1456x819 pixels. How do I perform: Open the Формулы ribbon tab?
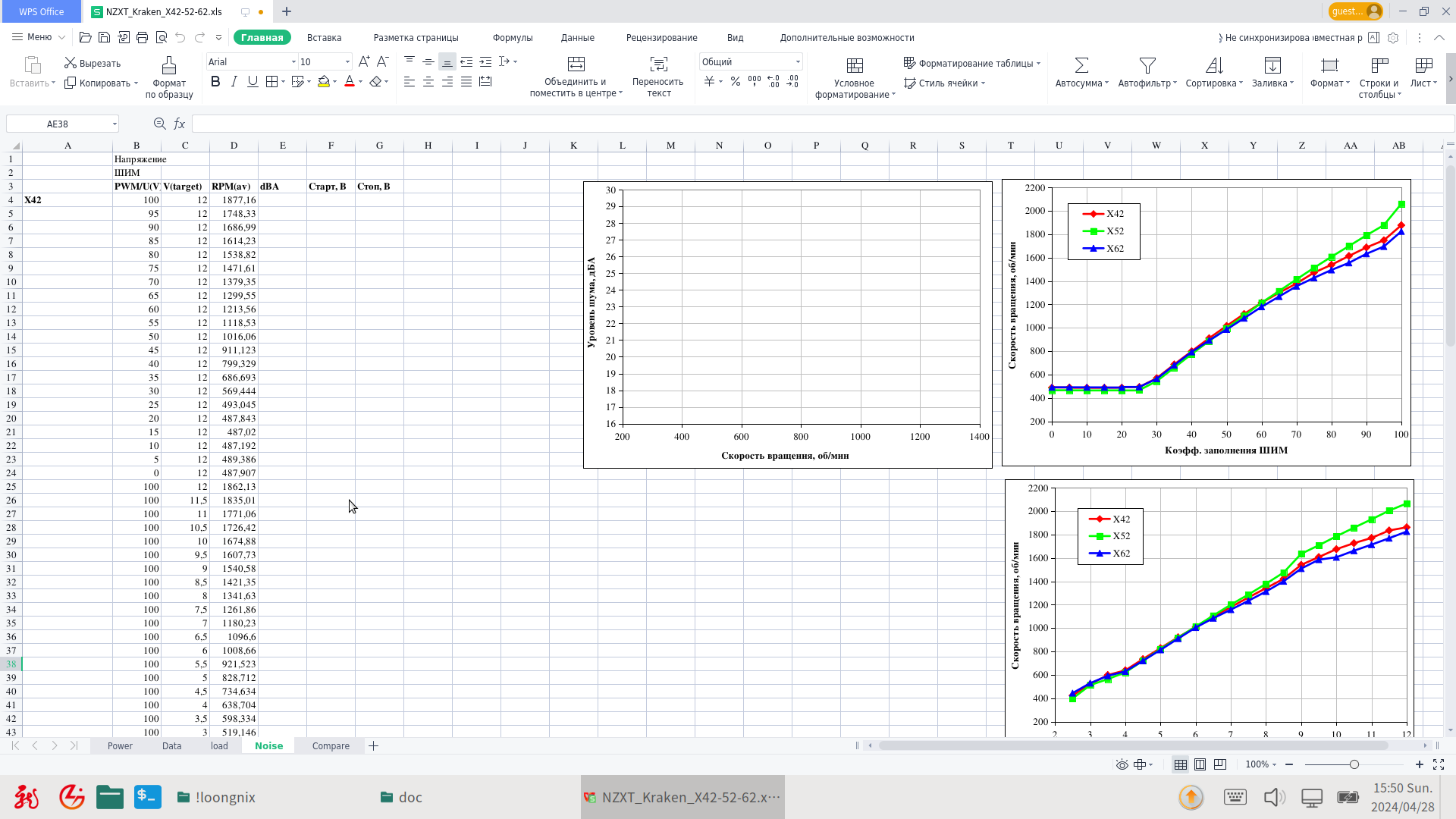[513, 37]
